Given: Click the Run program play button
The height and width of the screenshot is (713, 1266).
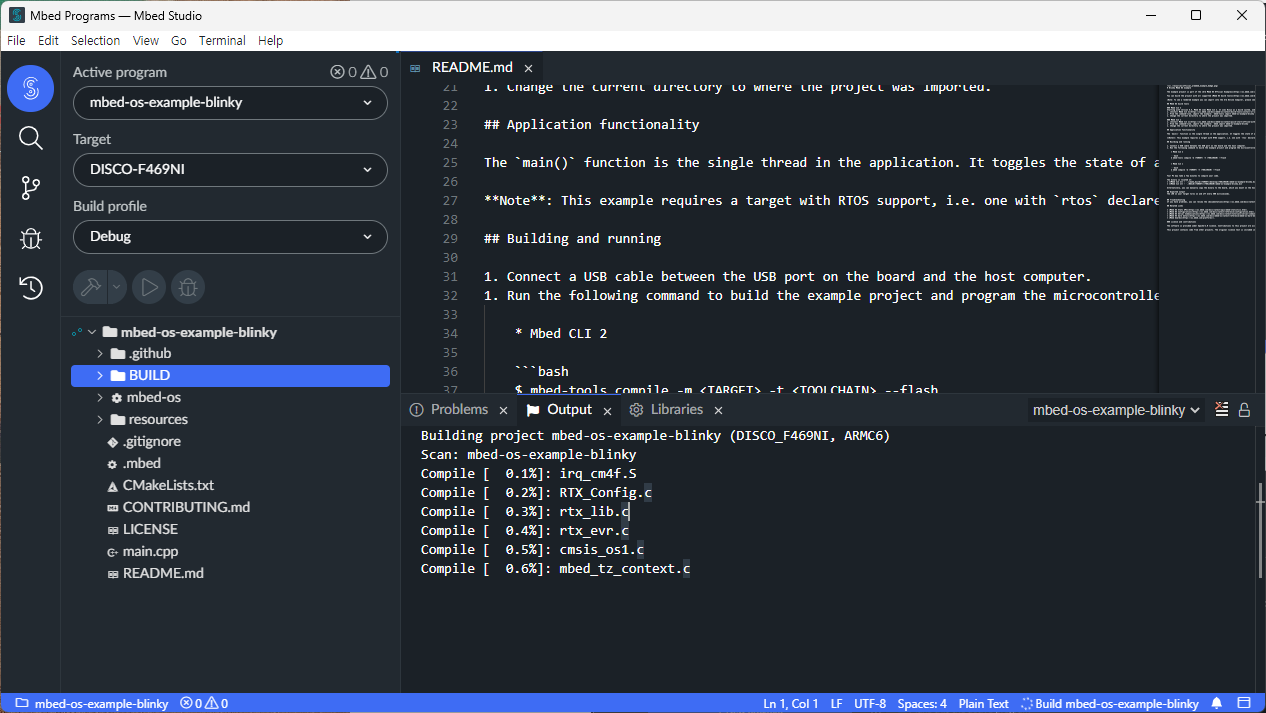Looking at the screenshot, I should pyautogui.click(x=149, y=287).
